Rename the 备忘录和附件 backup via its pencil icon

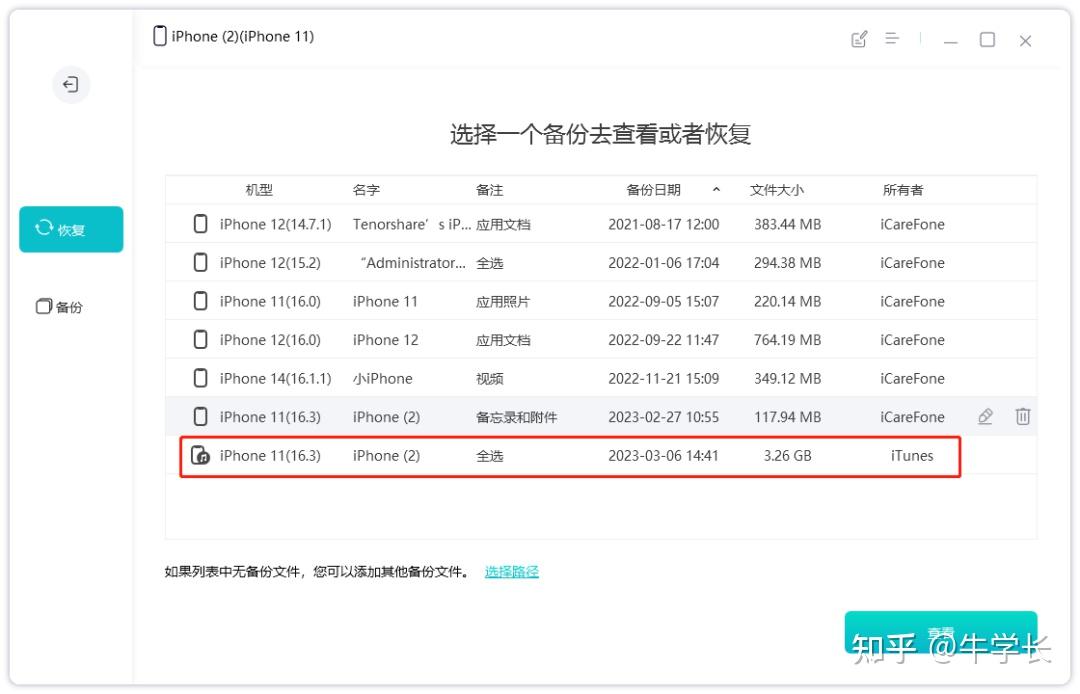986,417
